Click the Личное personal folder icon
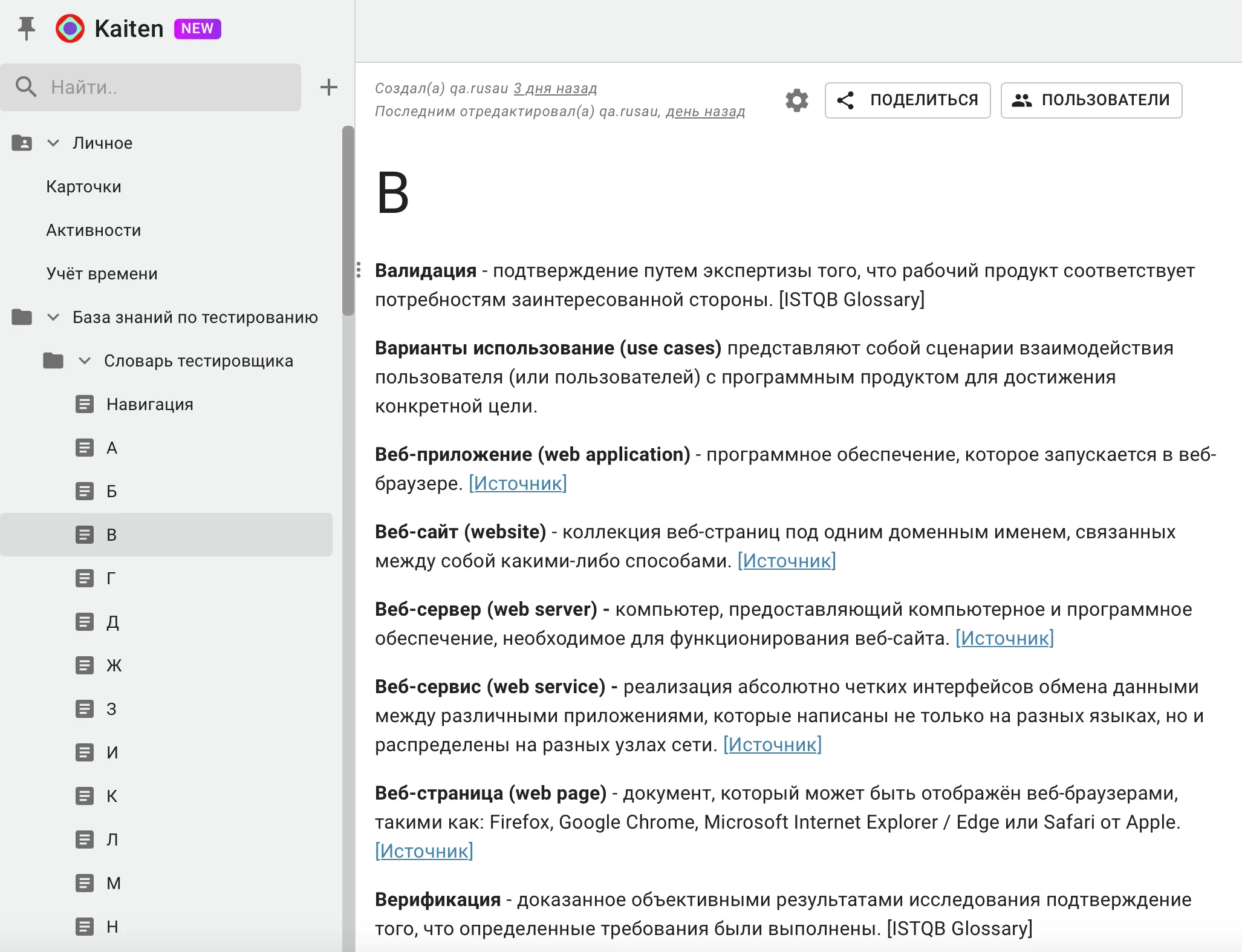 click(x=22, y=143)
